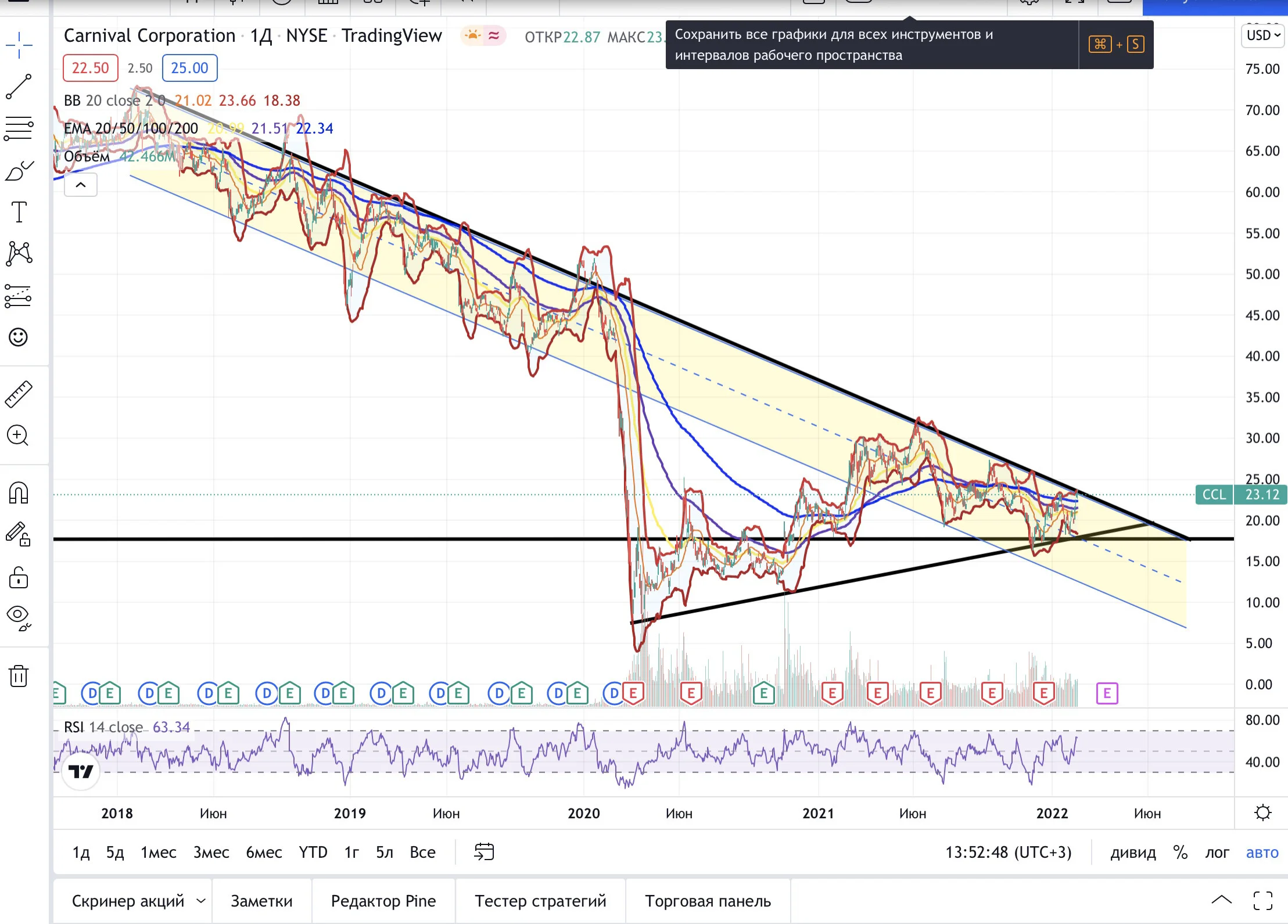1288x924 pixels.
Task: Open the Редактор Pine tab
Action: pos(383,901)
